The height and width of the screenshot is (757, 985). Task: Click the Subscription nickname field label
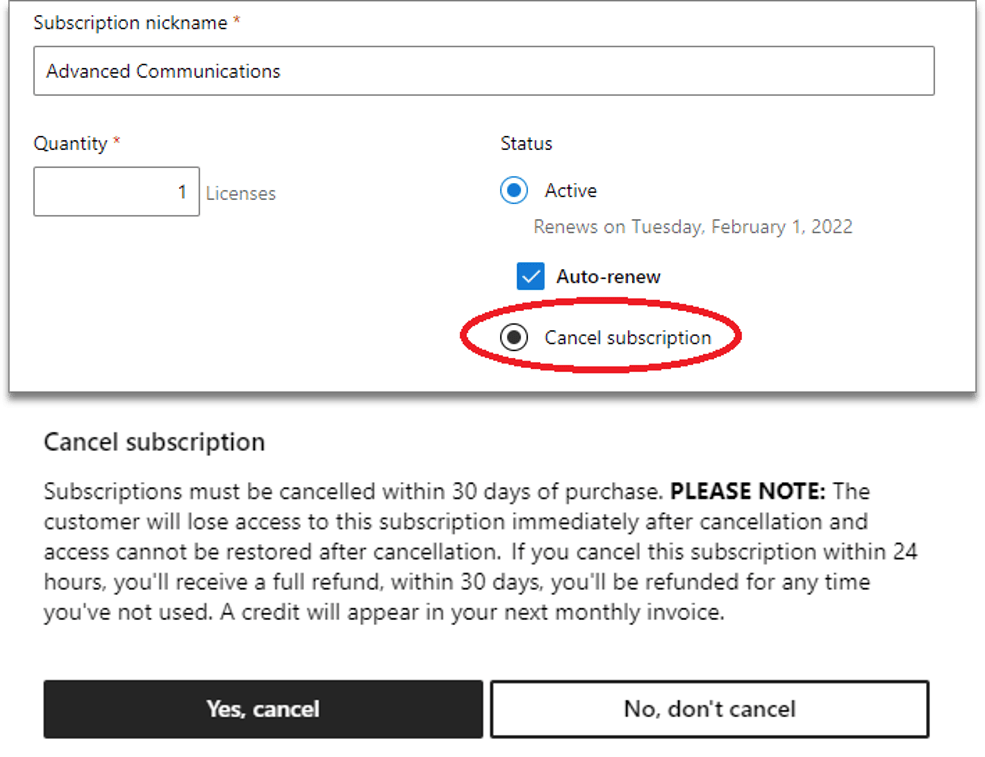point(130,22)
